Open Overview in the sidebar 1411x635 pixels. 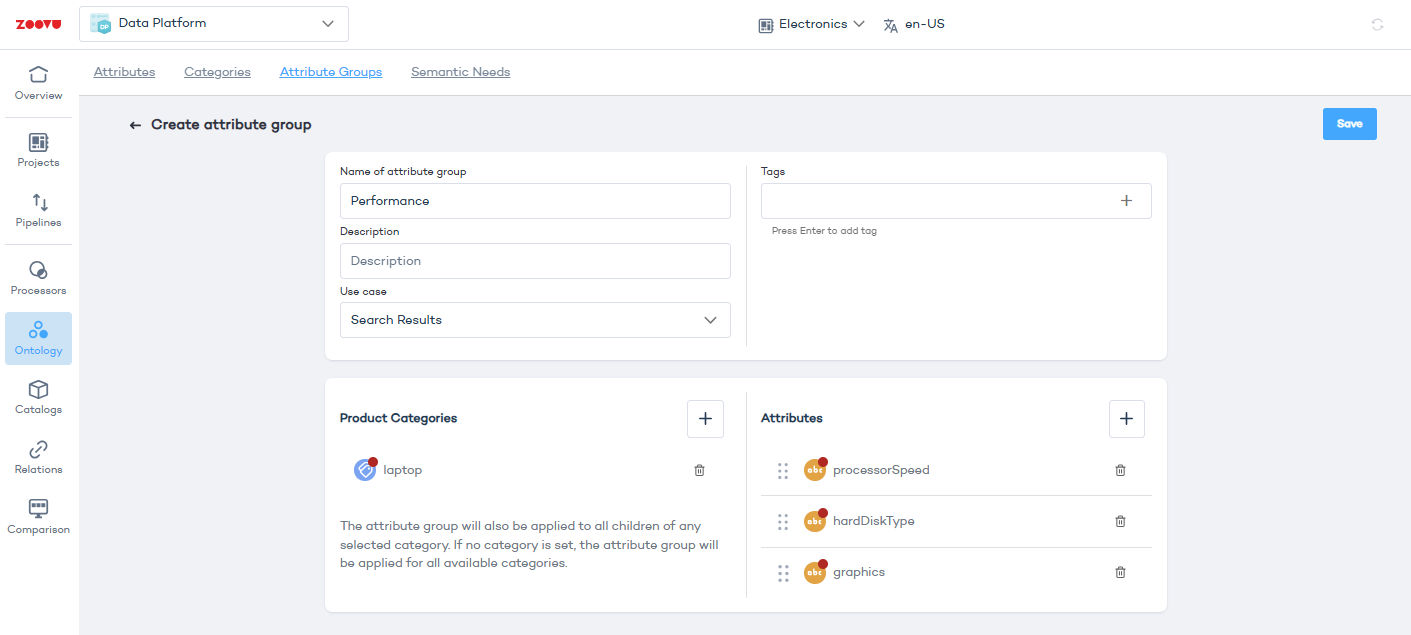38,83
